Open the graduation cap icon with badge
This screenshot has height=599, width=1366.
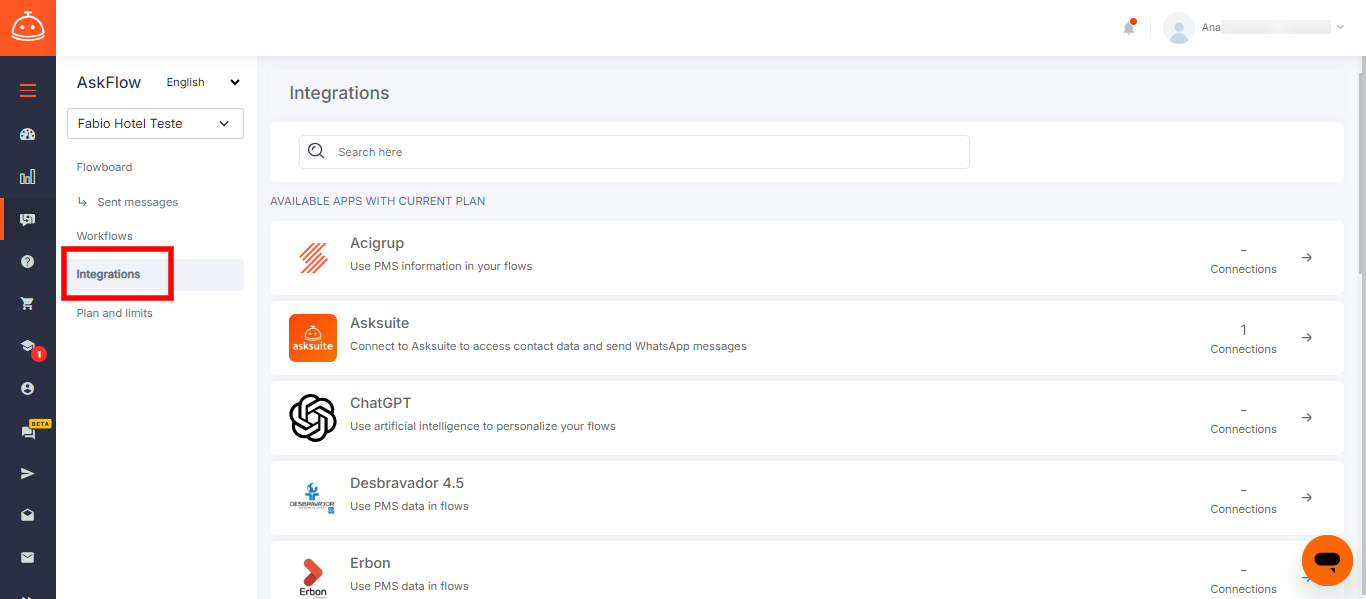[28, 346]
